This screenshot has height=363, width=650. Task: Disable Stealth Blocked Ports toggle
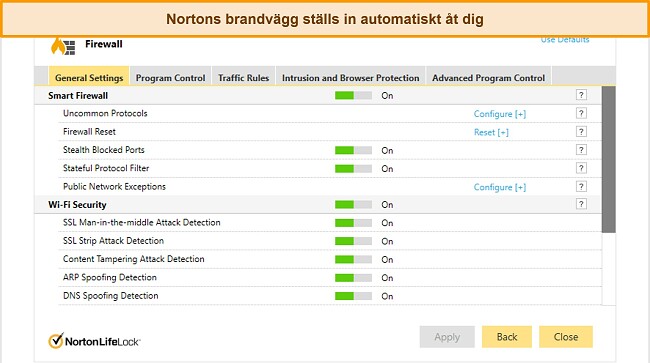[x=353, y=150]
